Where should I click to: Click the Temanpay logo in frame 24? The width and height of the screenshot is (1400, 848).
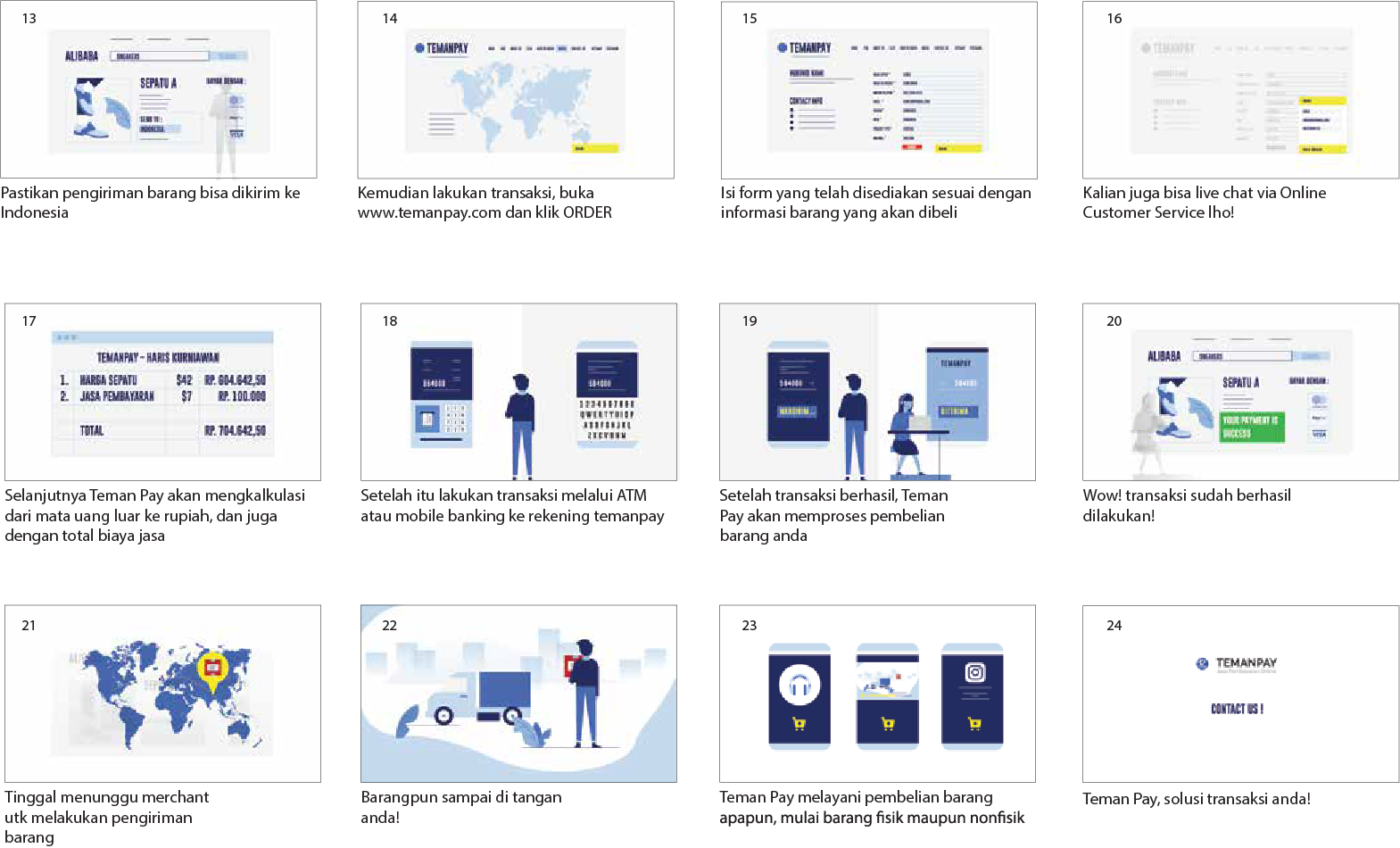coord(1237,664)
